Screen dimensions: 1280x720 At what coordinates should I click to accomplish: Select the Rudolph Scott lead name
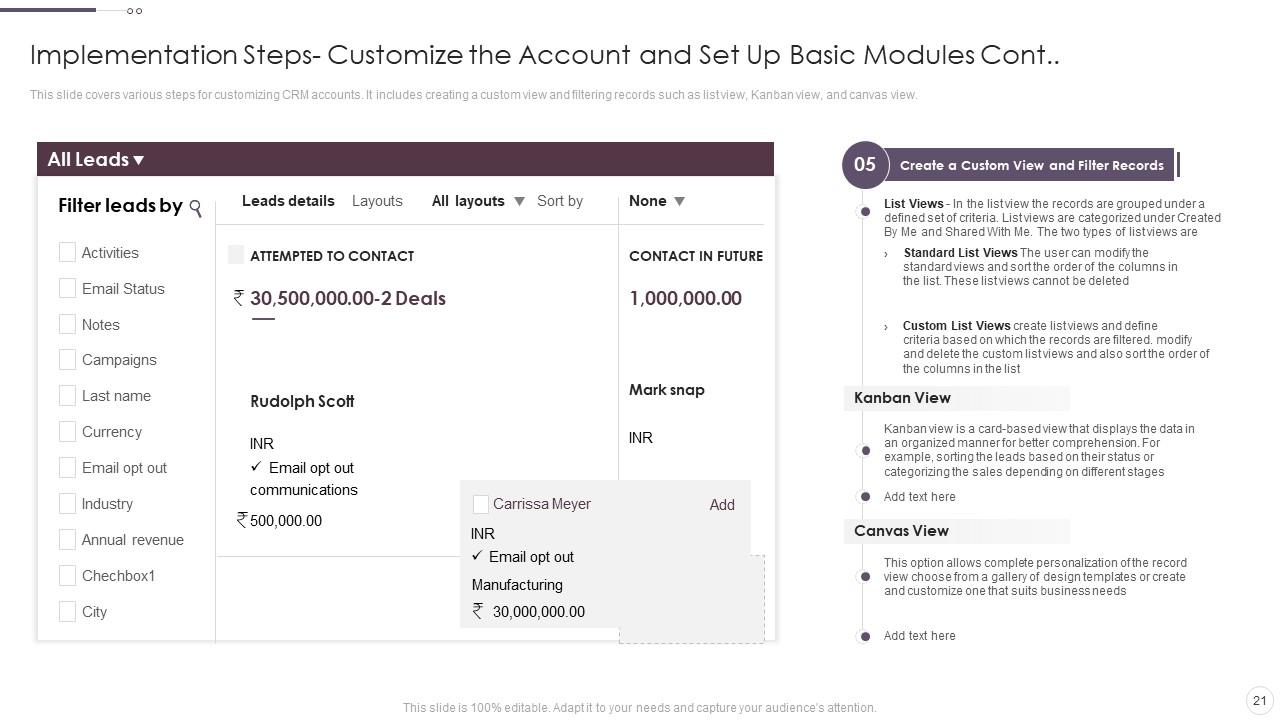point(302,401)
